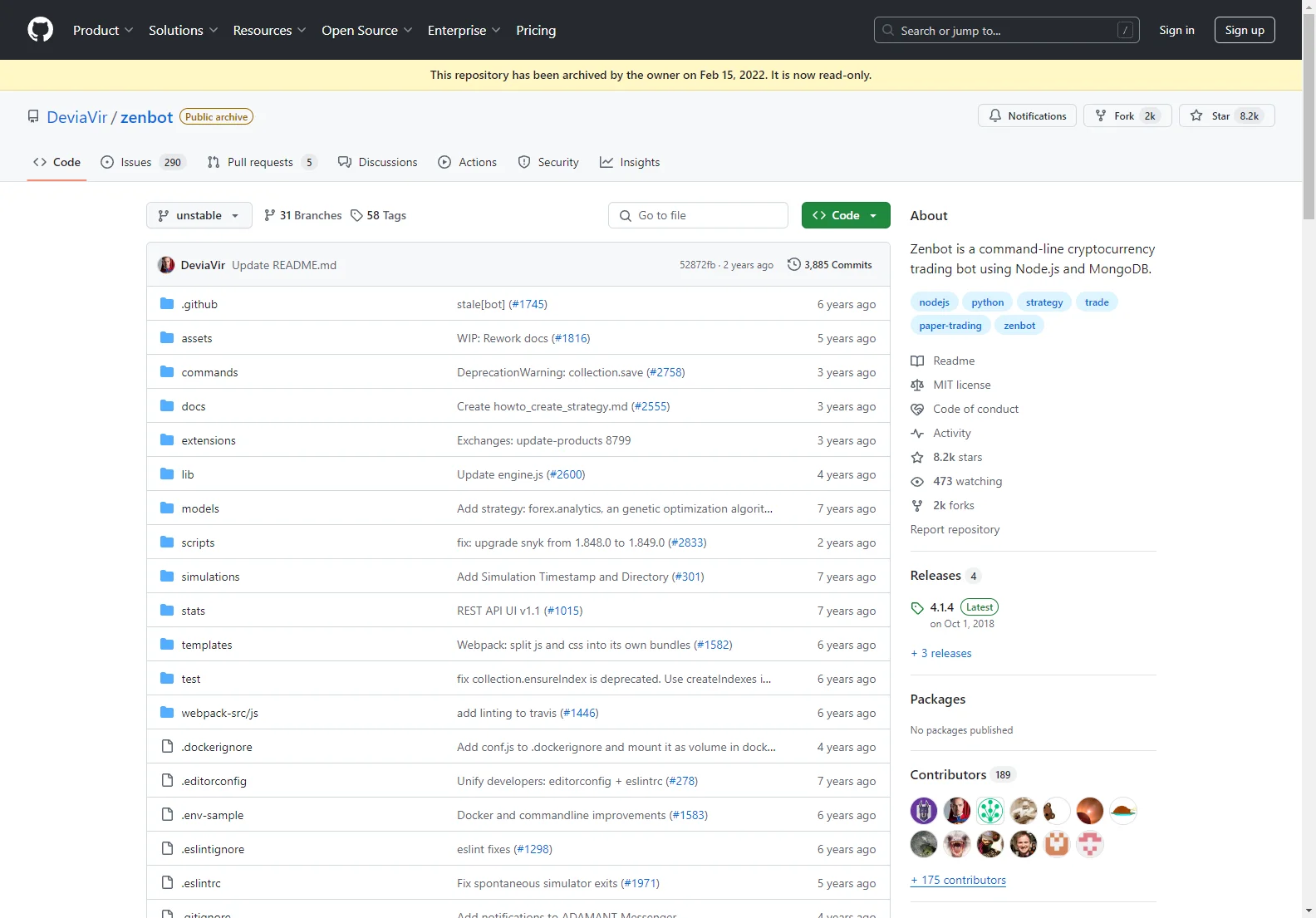Expand the Solutions menu
This screenshot has height=918, width=1316.
[x=183, y=30]
